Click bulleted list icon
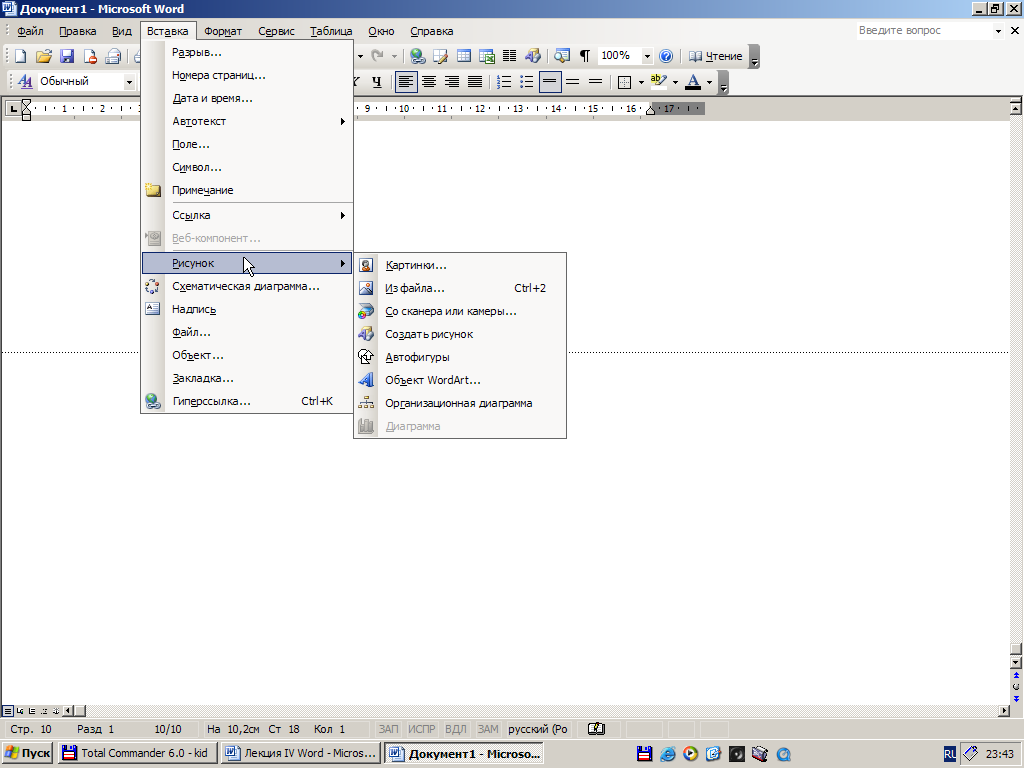This screenshot has width=1024, height=768. point(526,82)
